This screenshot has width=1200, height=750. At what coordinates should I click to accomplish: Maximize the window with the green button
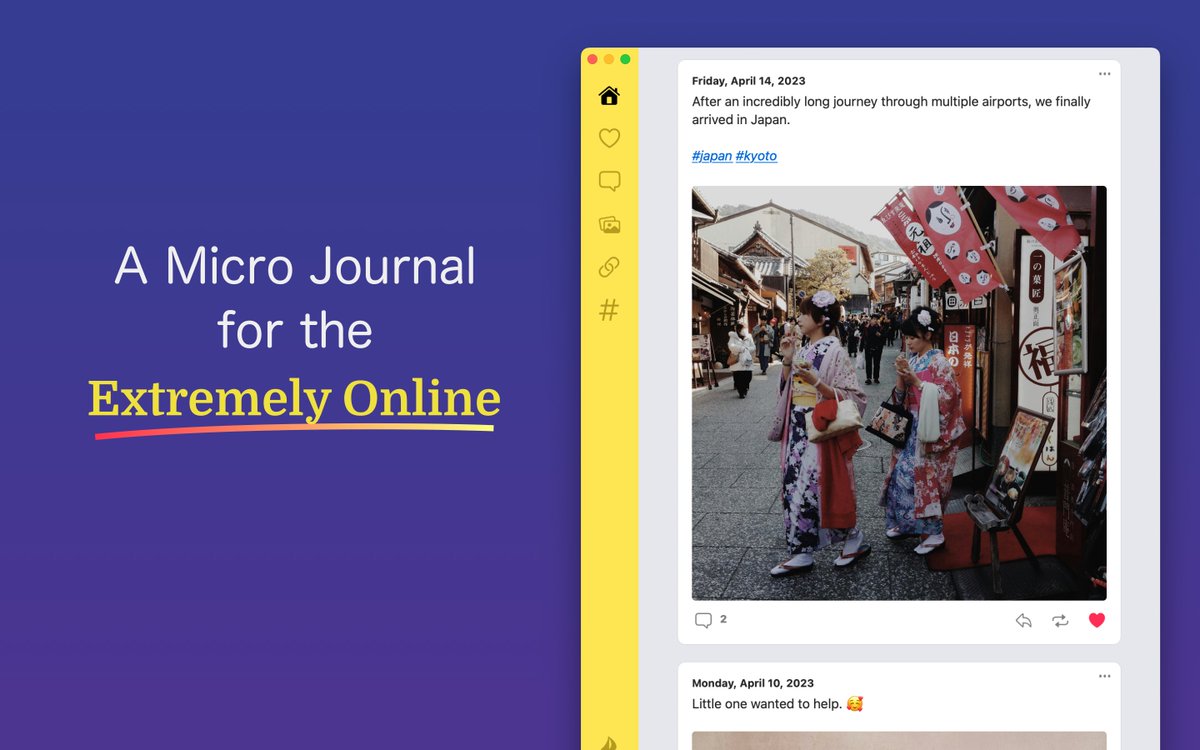[x=625, y=59]
